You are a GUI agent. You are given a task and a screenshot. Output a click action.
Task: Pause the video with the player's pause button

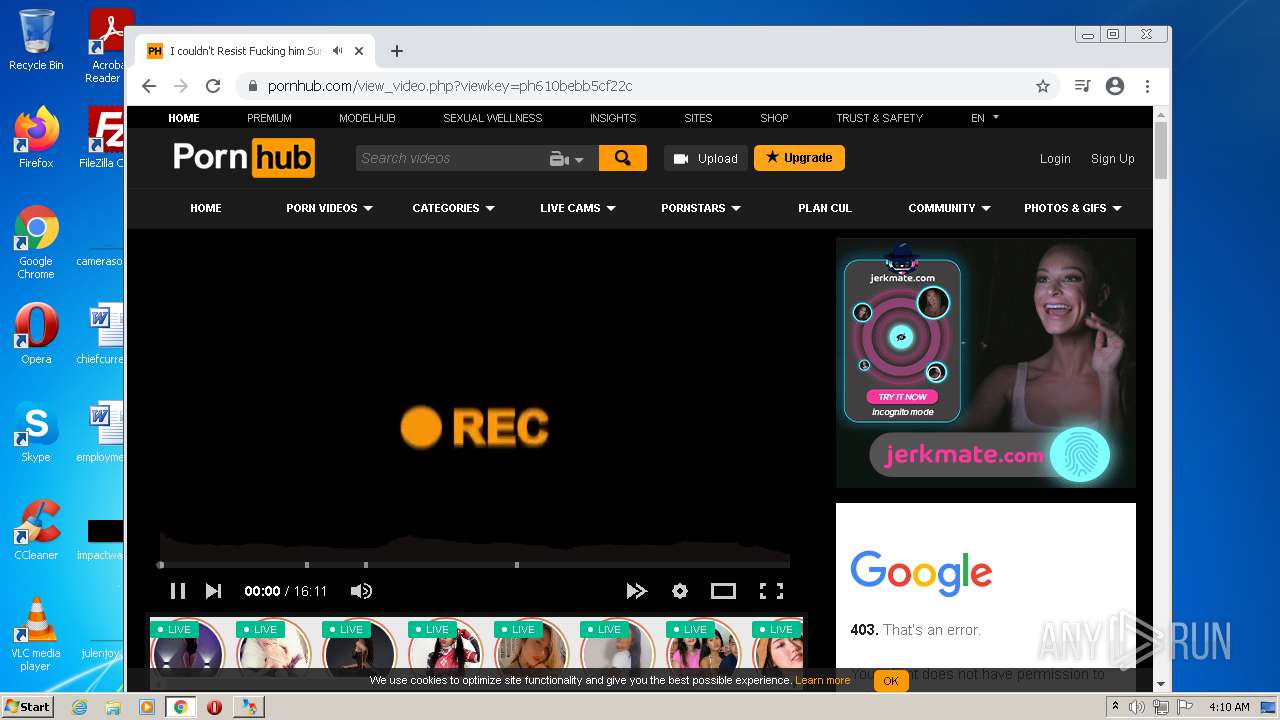point(178,591)
